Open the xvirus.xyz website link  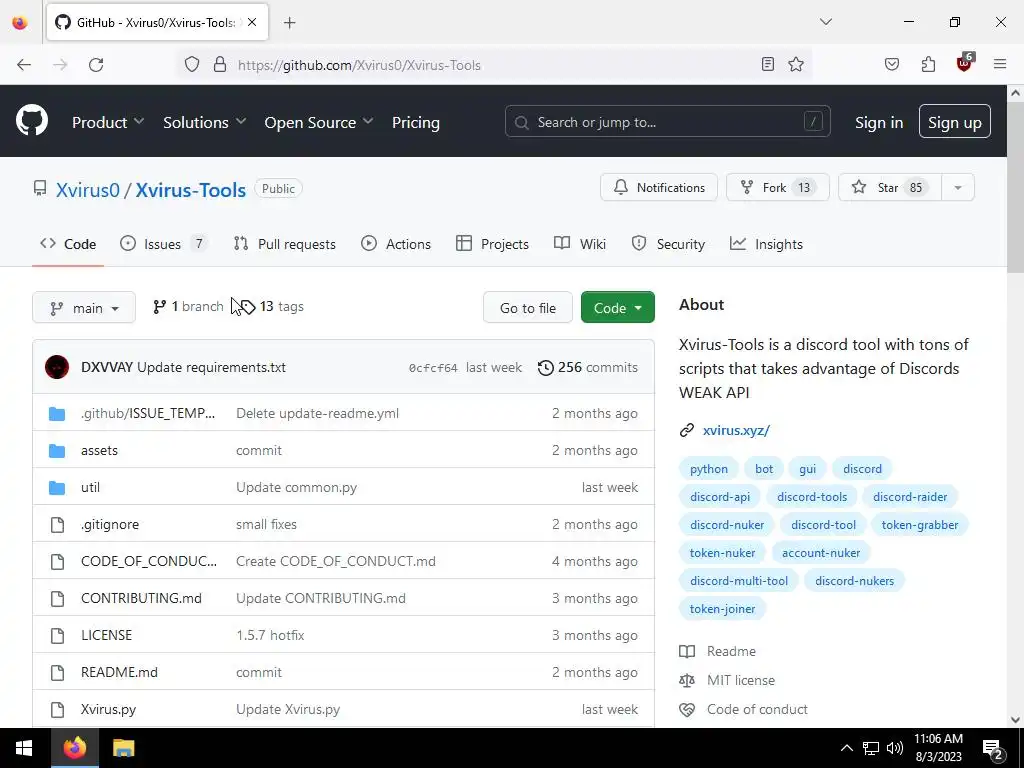(736, 430)
